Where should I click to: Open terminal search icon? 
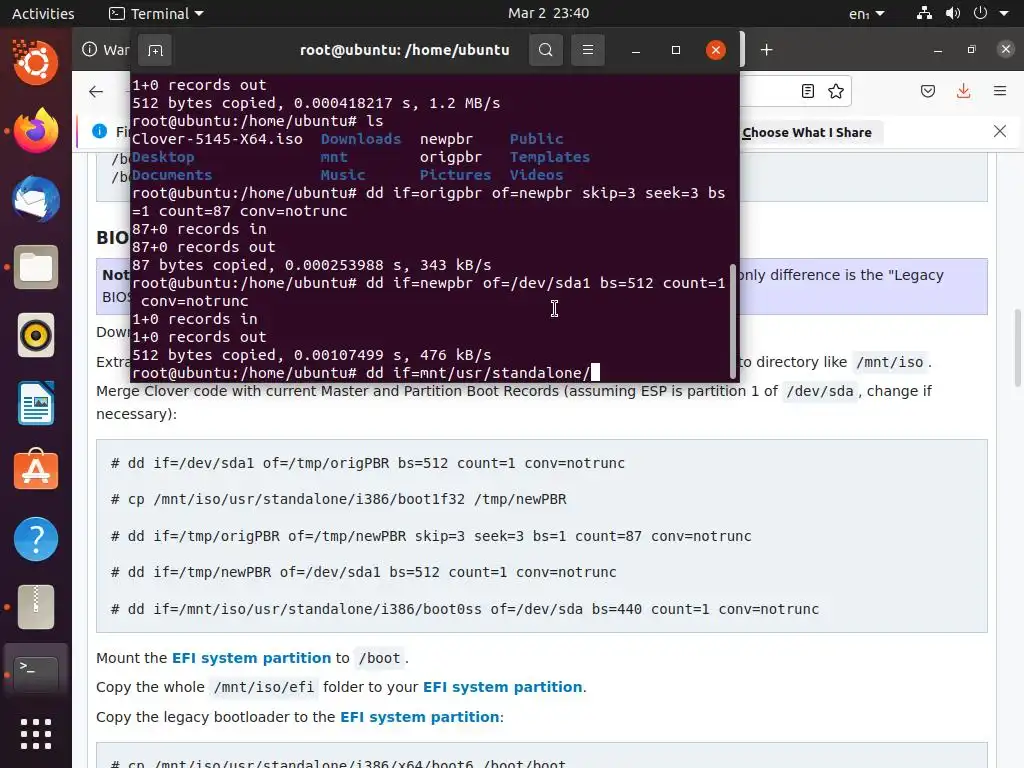coord(545,50)
